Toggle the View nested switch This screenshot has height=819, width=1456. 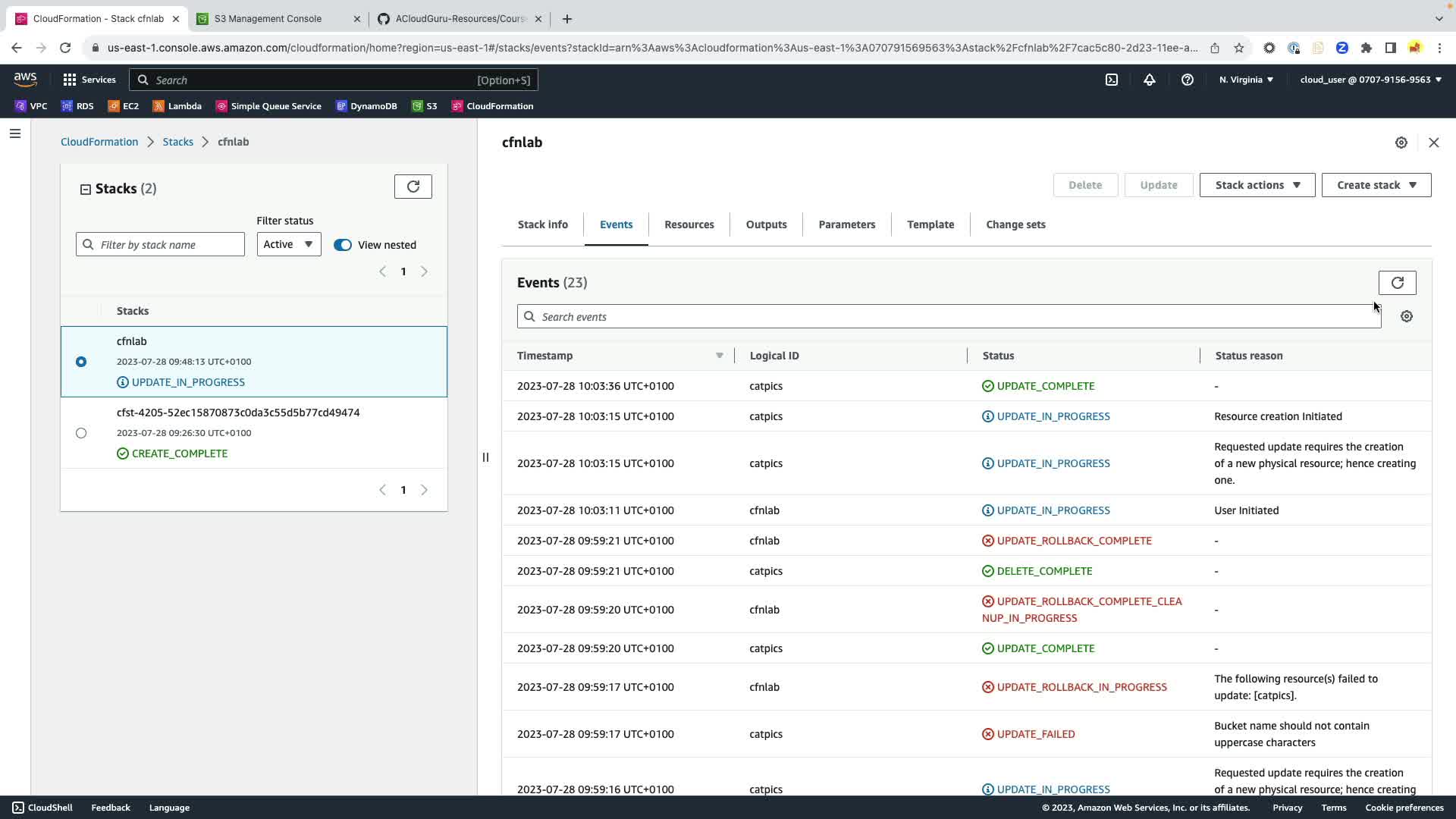point(343,245)
